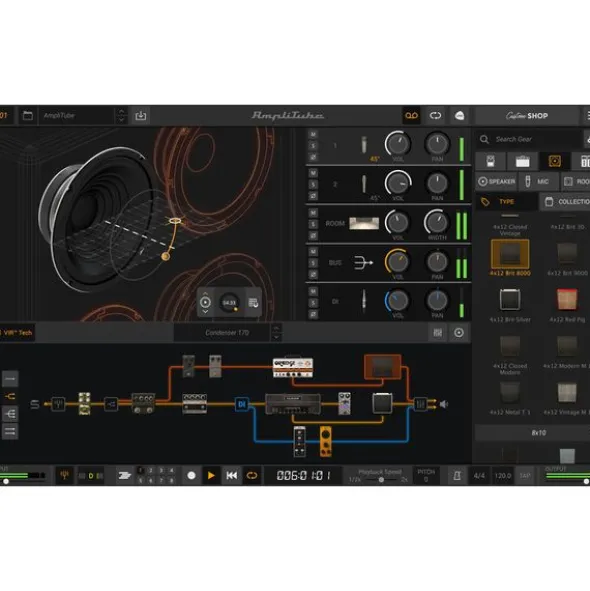Select the three-way split routing icon
The width and height of the screenshot is (590, 591).
[x=10, y=414]
